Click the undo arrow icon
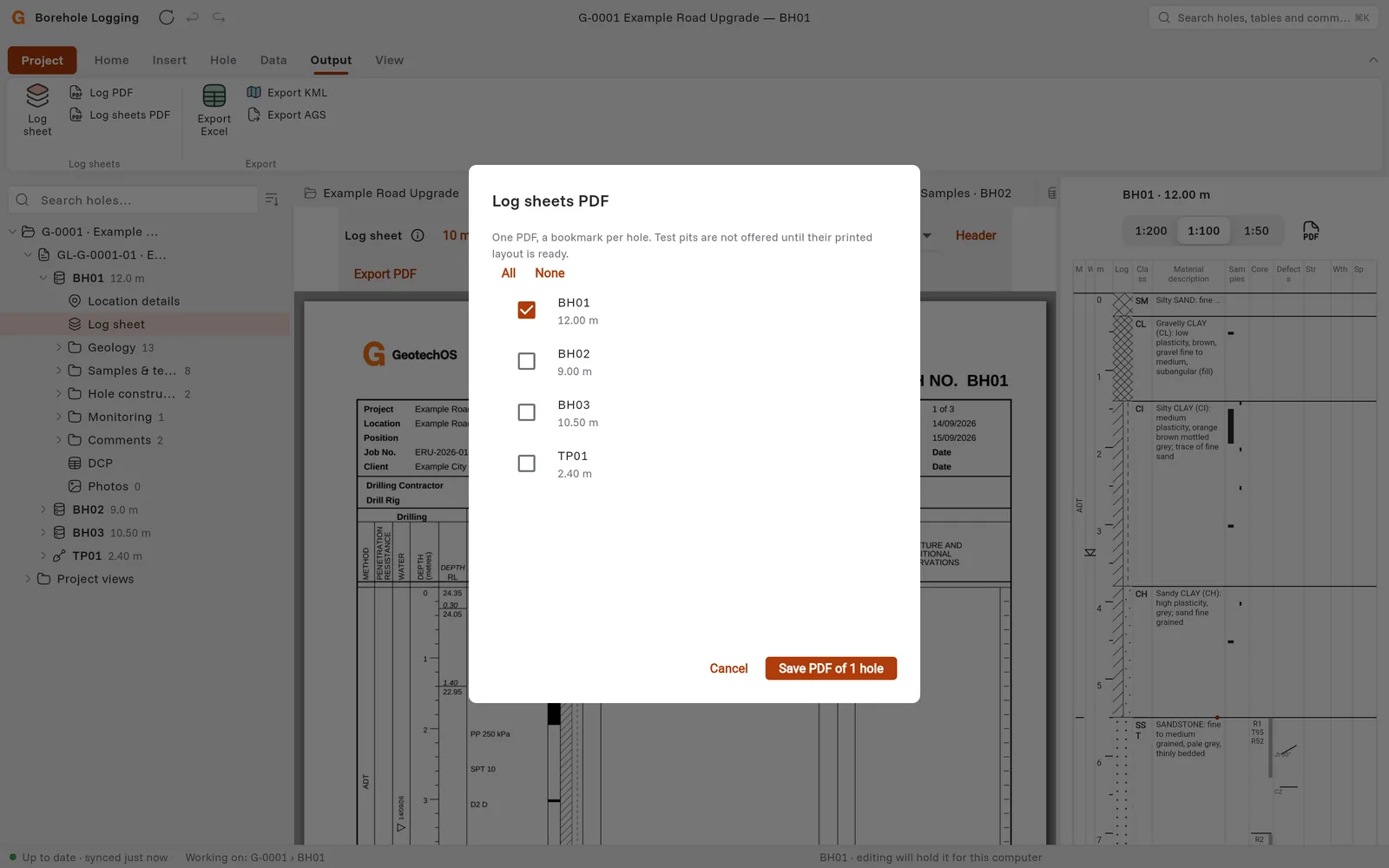This screenshot has width=1389, height=868. (x=193, y=17)
